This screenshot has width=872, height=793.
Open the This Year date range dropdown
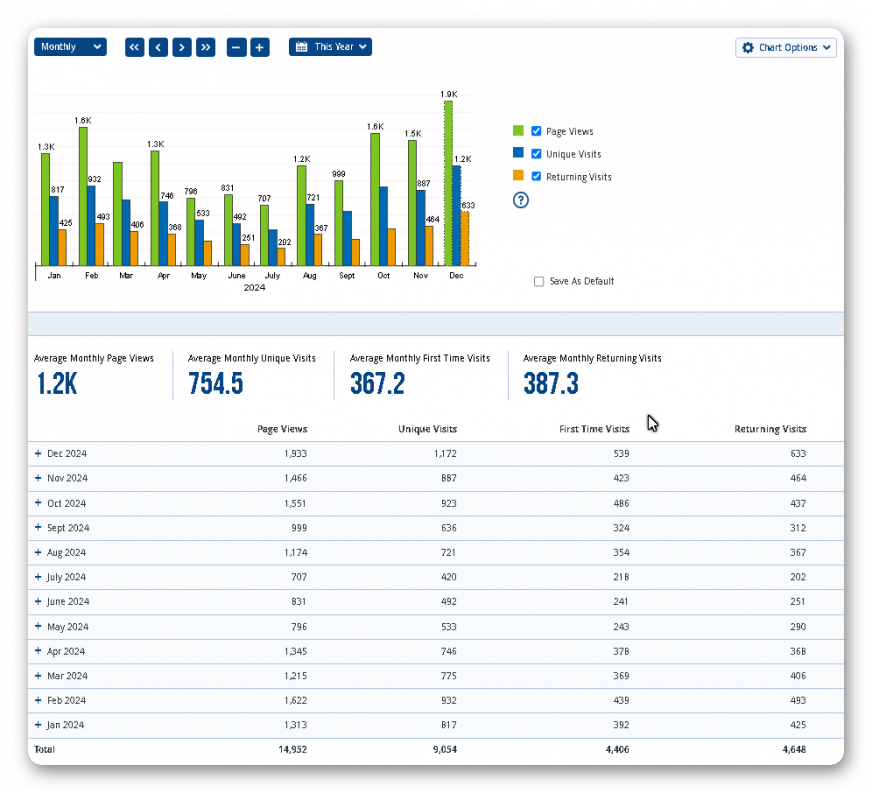point(330,47)
